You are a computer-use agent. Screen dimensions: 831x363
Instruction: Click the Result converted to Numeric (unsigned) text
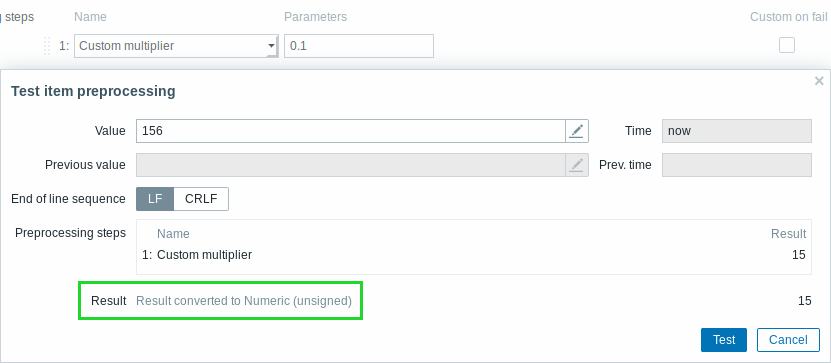(x=244, y=301)
